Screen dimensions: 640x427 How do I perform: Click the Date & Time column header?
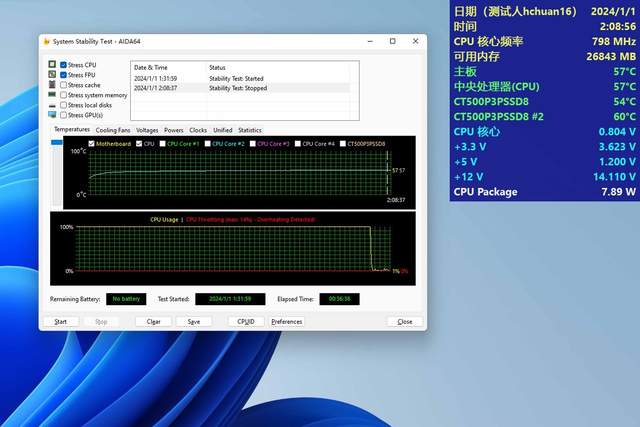169,67
